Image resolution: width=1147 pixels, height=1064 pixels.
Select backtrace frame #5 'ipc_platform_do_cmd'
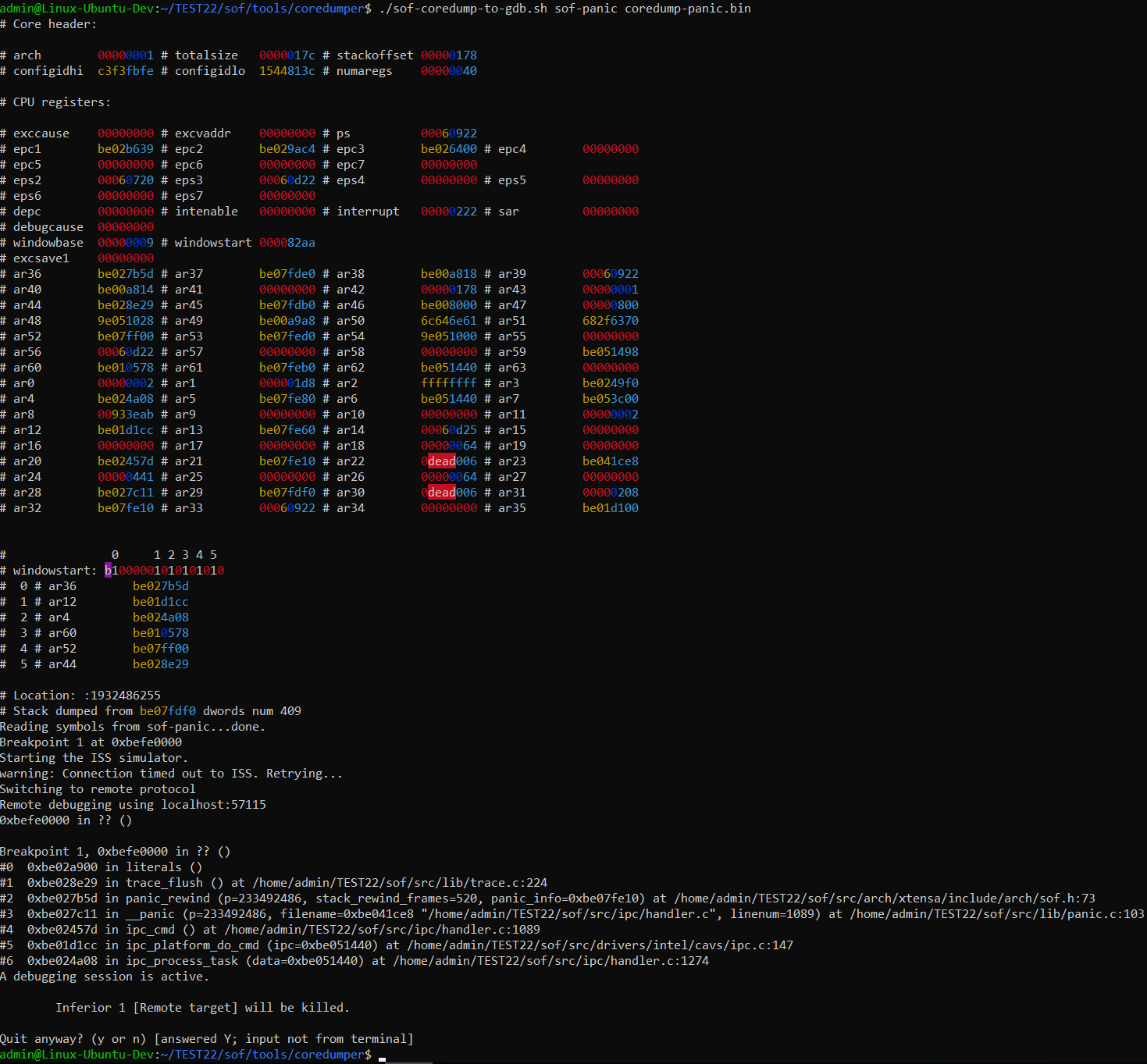click(x=397, y=945)
